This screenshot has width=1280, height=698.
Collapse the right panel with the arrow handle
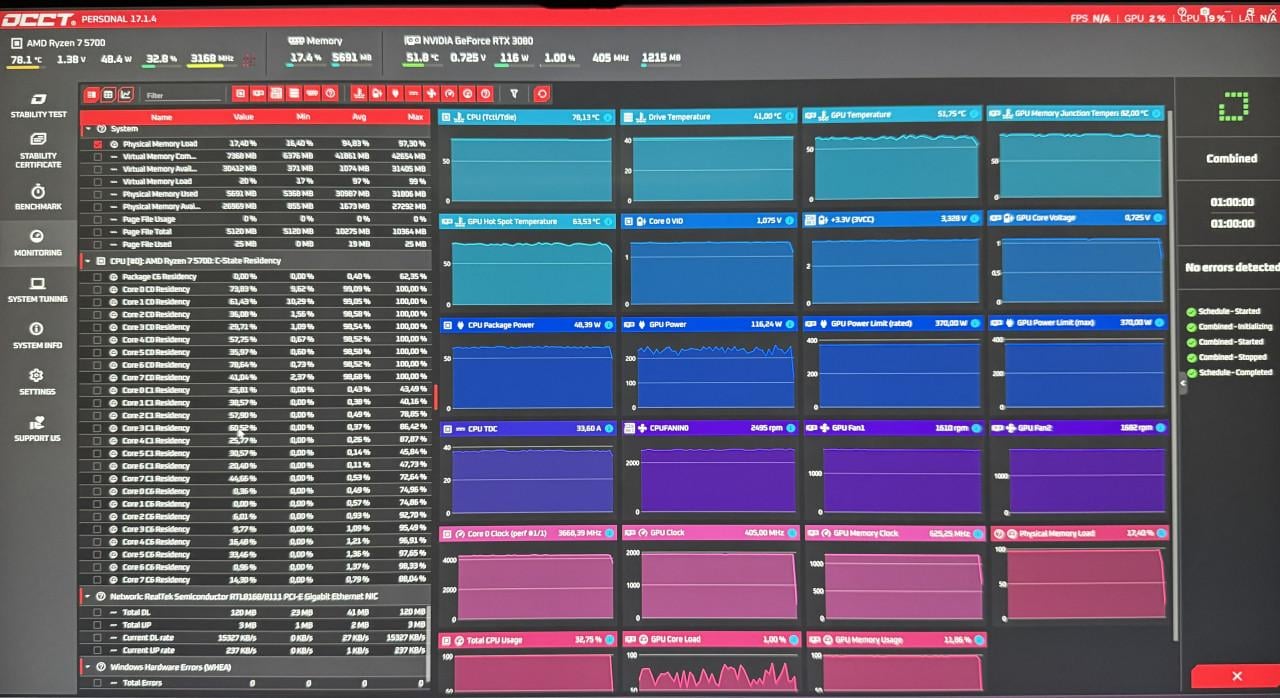click(x=1181, y=382)
